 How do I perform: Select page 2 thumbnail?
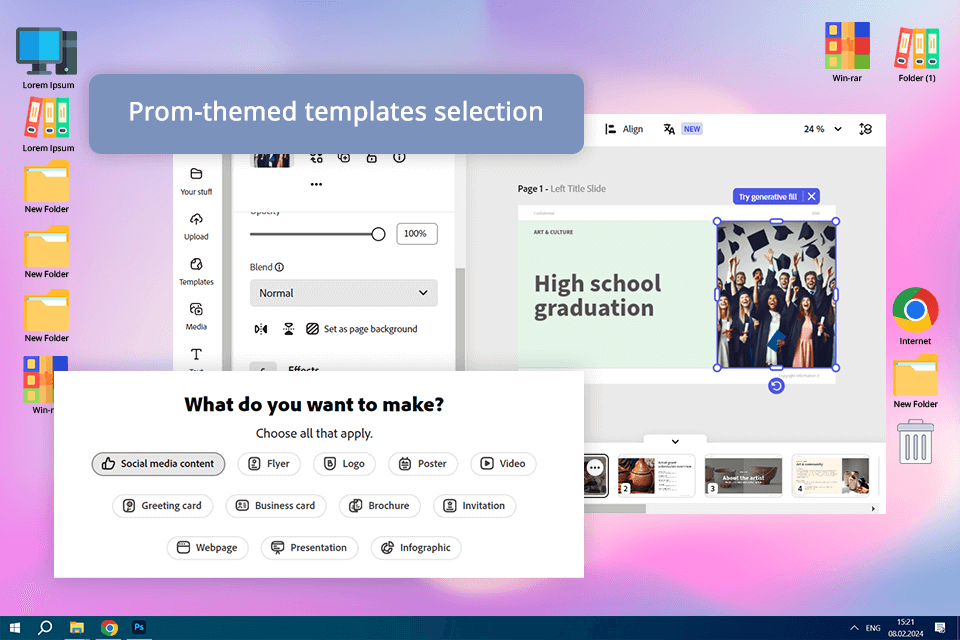[656, 475]
